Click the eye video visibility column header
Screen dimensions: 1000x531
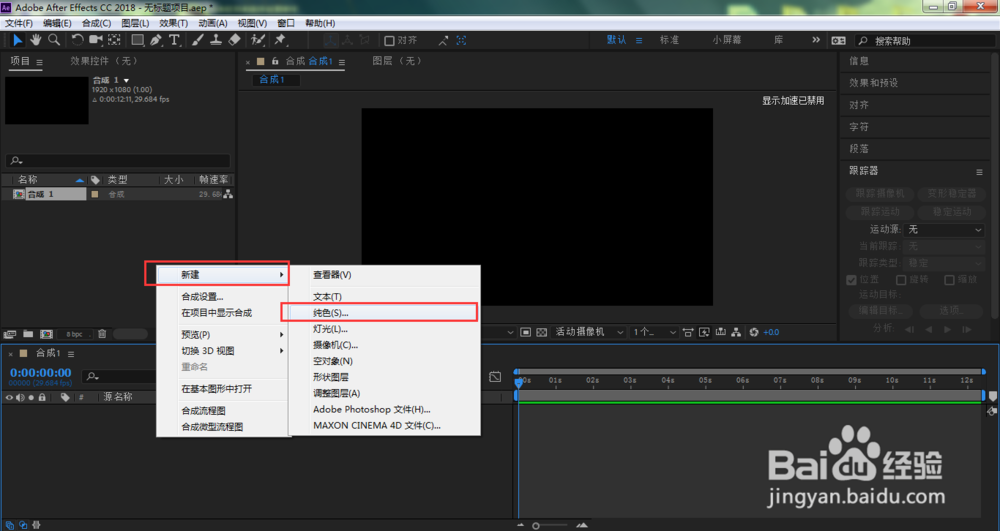coord(9,397)
